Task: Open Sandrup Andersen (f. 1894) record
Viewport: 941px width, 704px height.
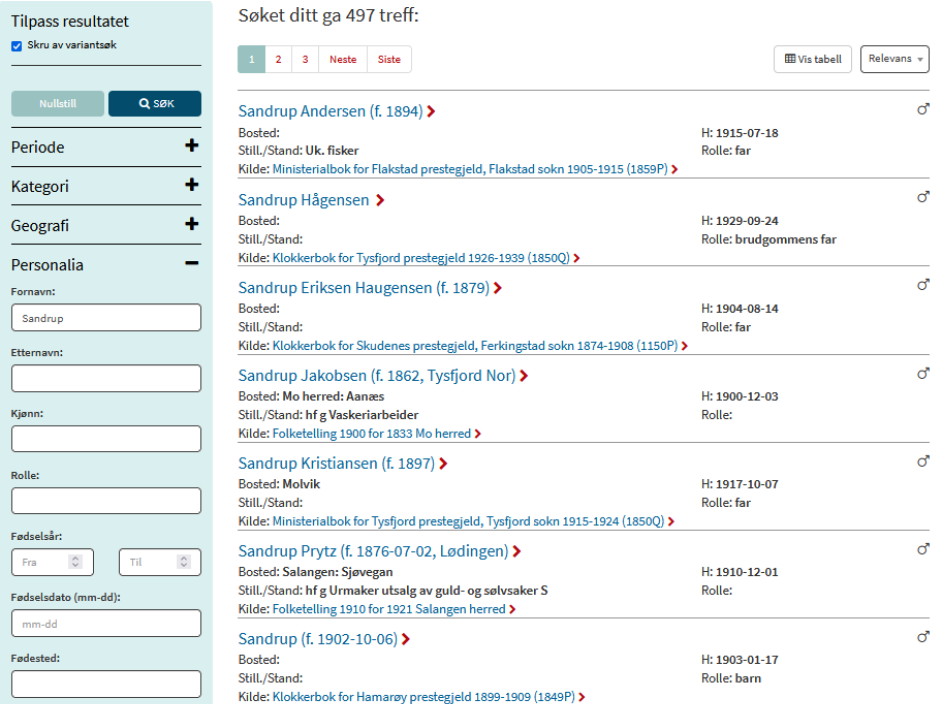Action: [330, 111]
